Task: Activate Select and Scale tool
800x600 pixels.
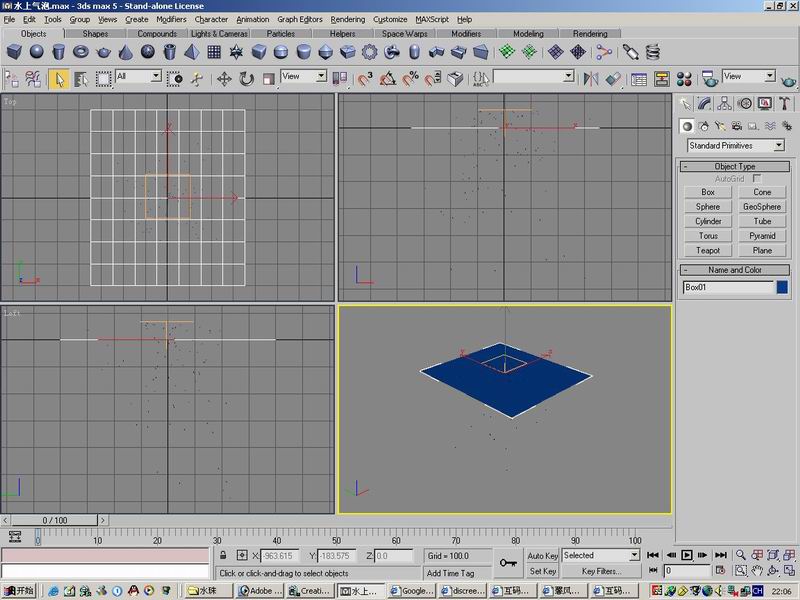Action: (x=268, y=79)
